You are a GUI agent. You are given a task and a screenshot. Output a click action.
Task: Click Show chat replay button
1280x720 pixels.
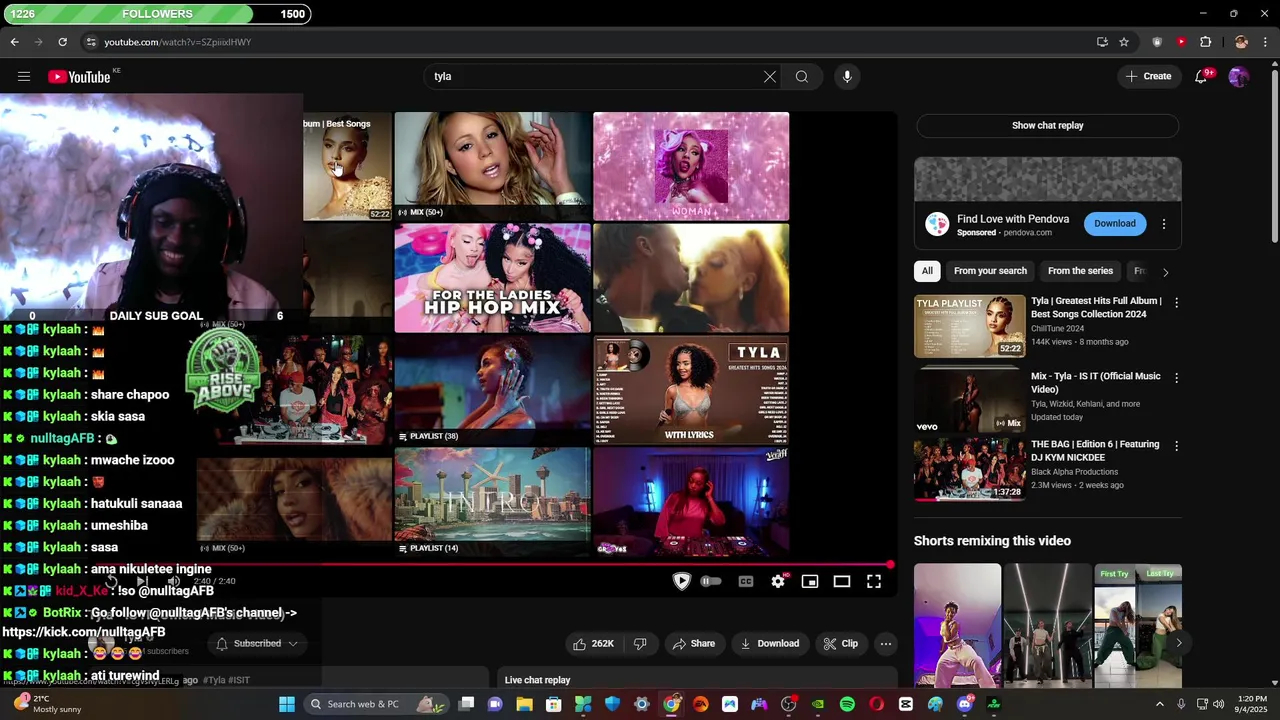(1047, 126)
